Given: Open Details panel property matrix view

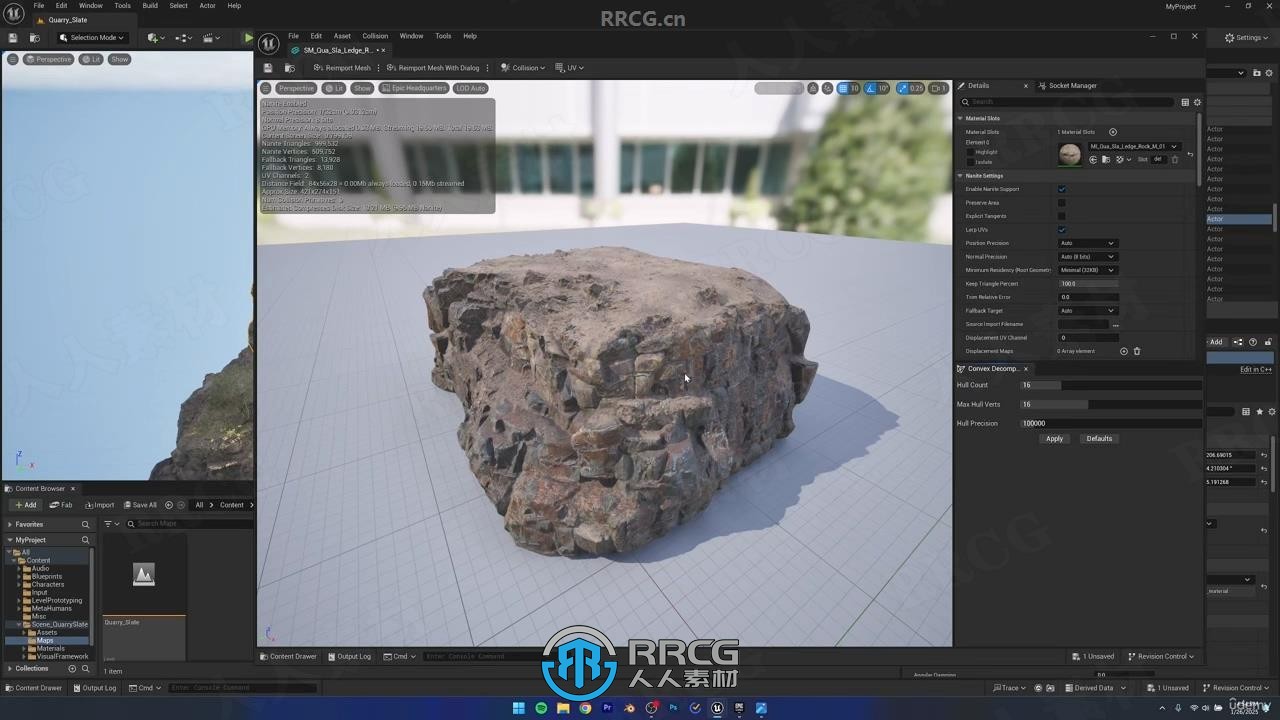Looking at the screenshot, I should (x=1185, y=102).
